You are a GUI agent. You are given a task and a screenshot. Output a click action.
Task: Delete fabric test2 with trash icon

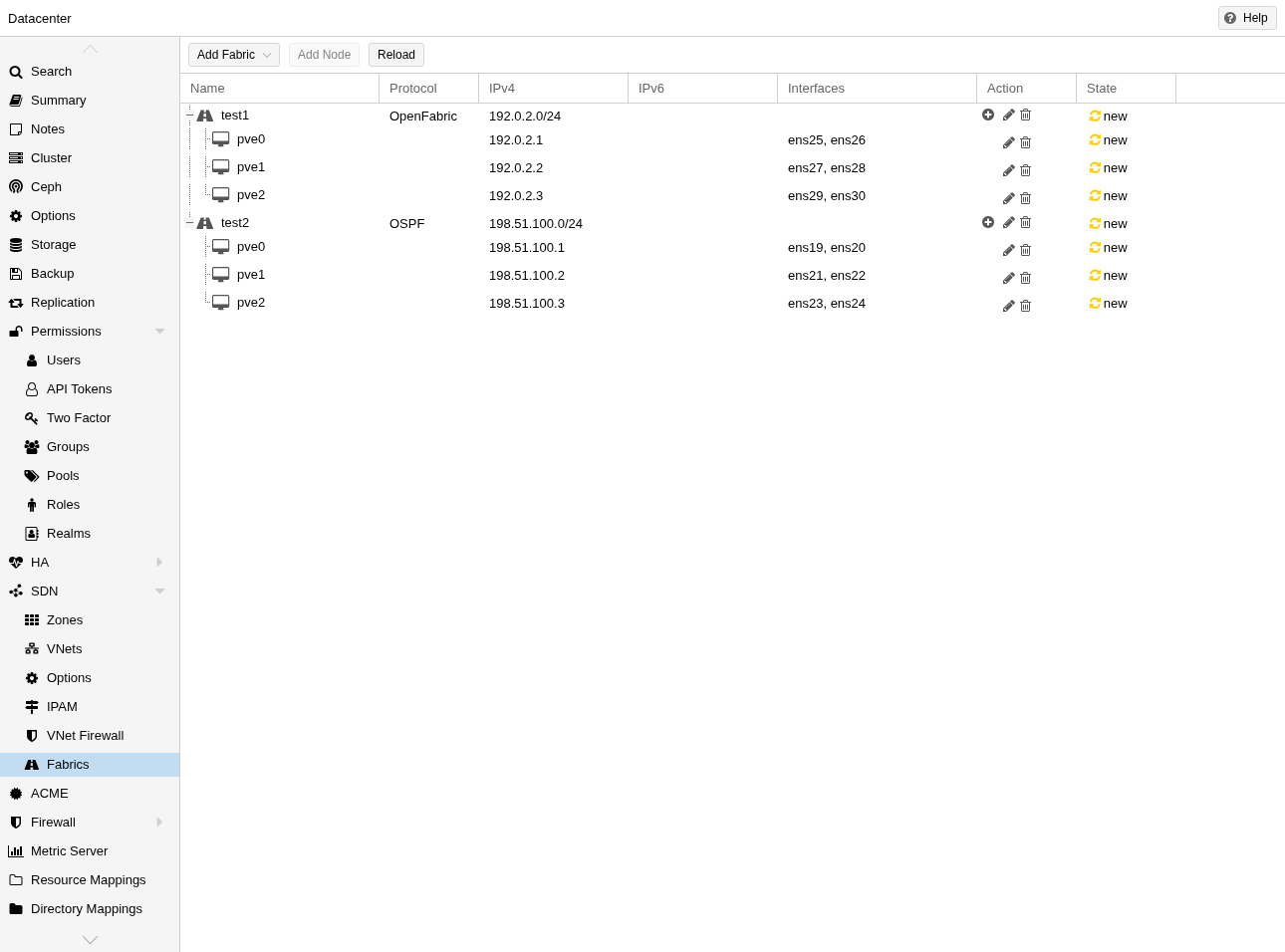[1026, 222]
